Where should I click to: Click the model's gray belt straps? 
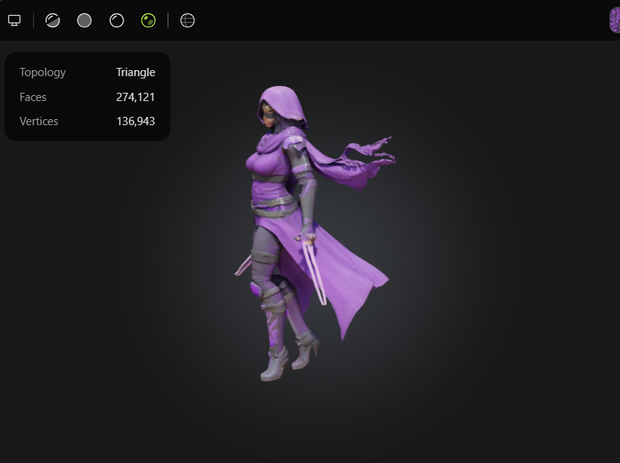[x=275, y=207]
